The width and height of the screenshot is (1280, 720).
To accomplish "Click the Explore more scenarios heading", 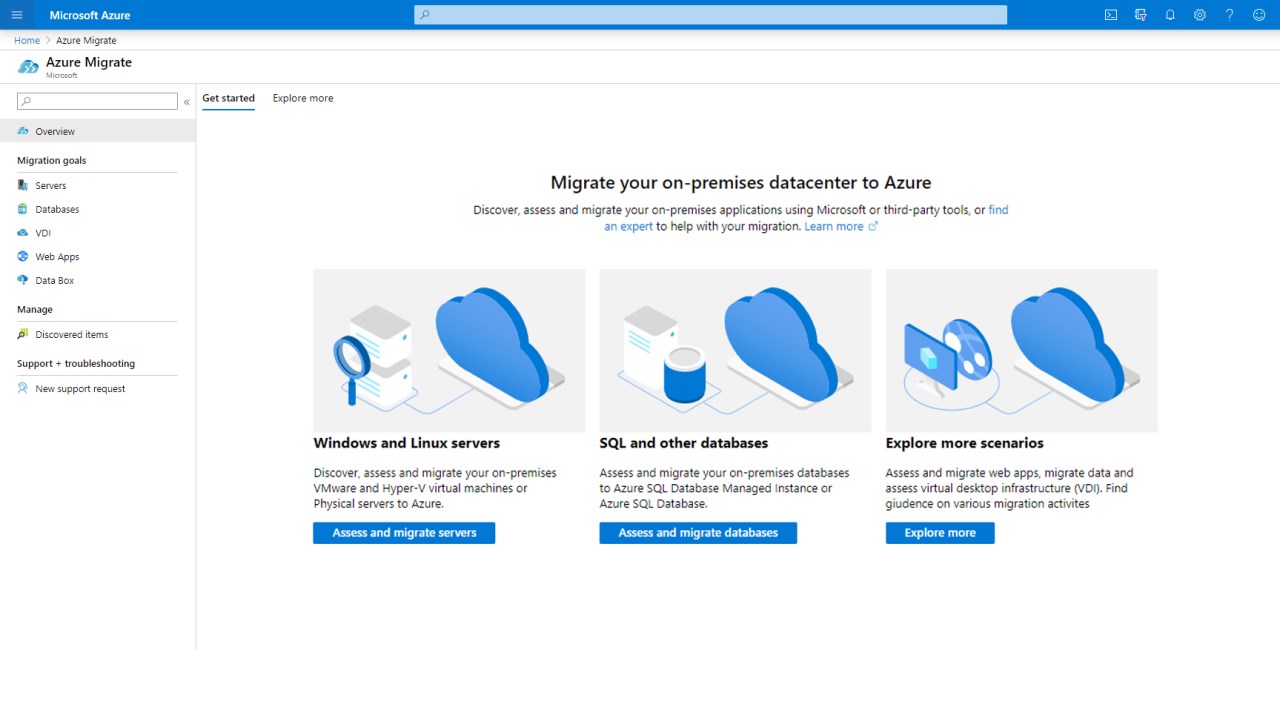I will tap(965, 443).
